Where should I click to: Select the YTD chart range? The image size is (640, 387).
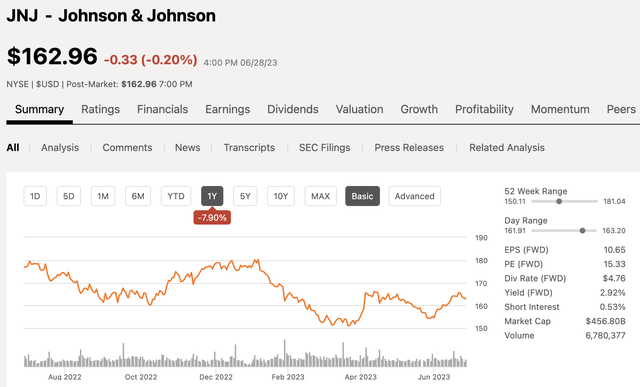tap(176, 196)
